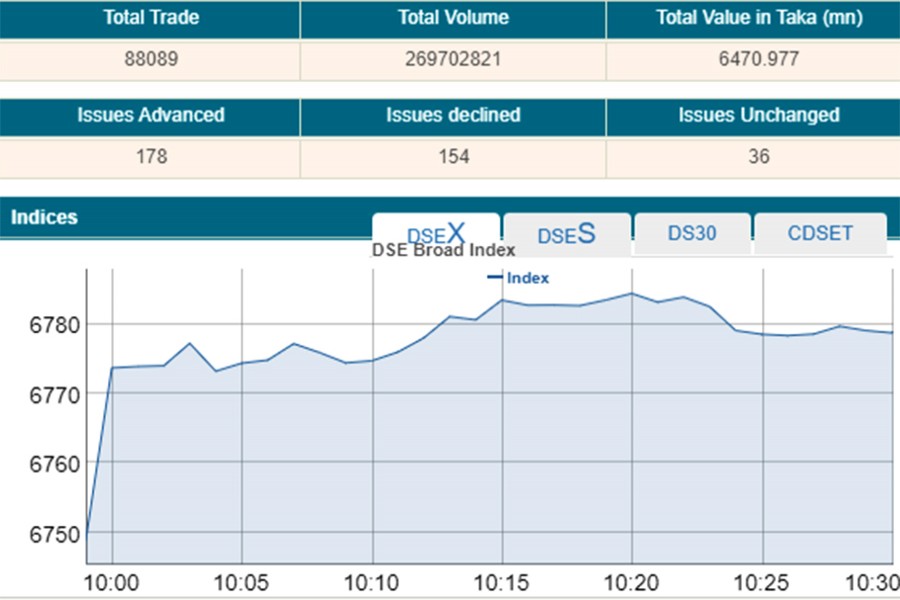Click the total volume value 269702821
Image resolution: width=900 pixels, height=600 pixels.
[x=453, y=59]
